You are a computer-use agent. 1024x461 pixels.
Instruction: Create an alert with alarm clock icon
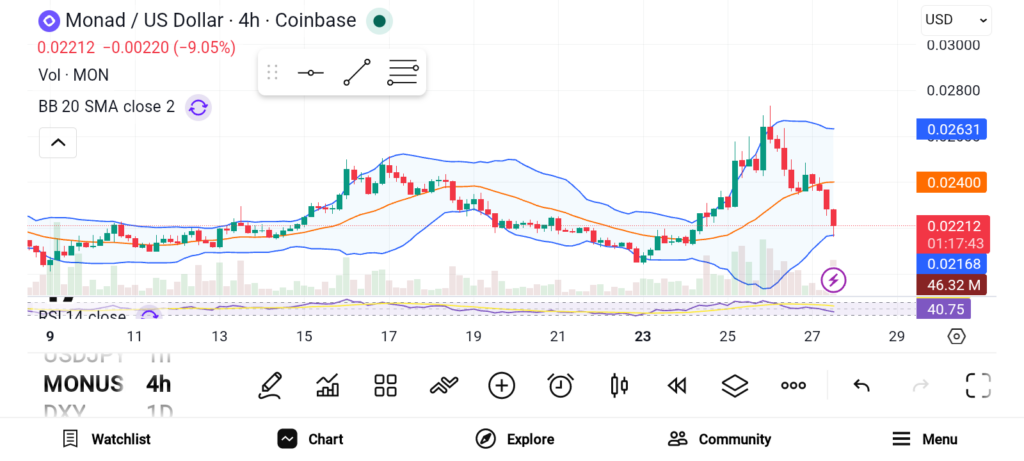pyautogui.click(x=560, y=385)
